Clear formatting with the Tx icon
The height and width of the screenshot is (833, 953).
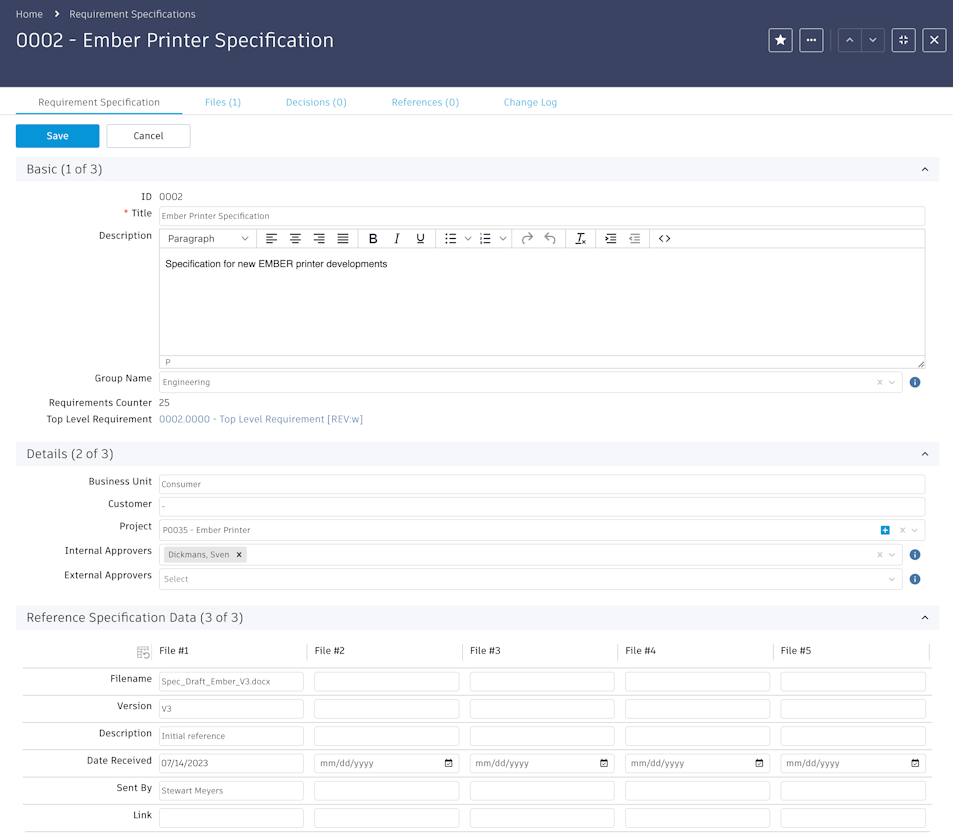coord(580,239)
